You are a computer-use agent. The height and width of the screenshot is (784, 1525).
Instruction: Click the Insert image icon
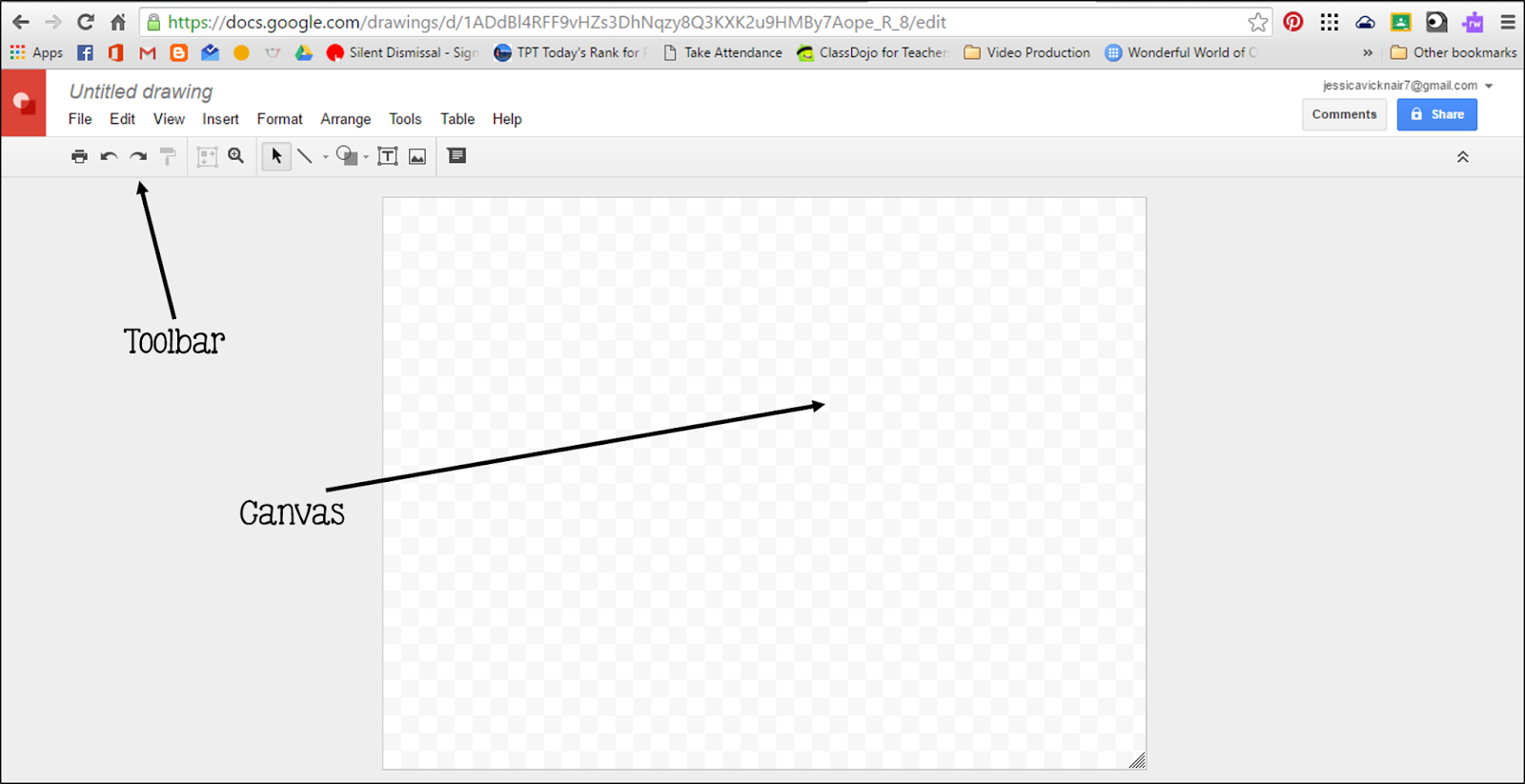pyautogui.click(x=417, y=156)
